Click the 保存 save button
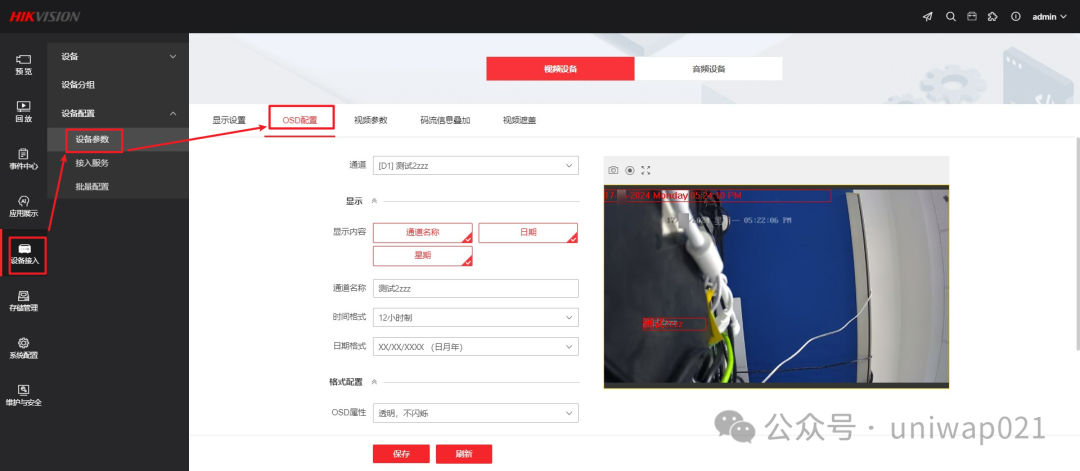Viewport: 1080px width, 471px height. (x=402, y=454)
